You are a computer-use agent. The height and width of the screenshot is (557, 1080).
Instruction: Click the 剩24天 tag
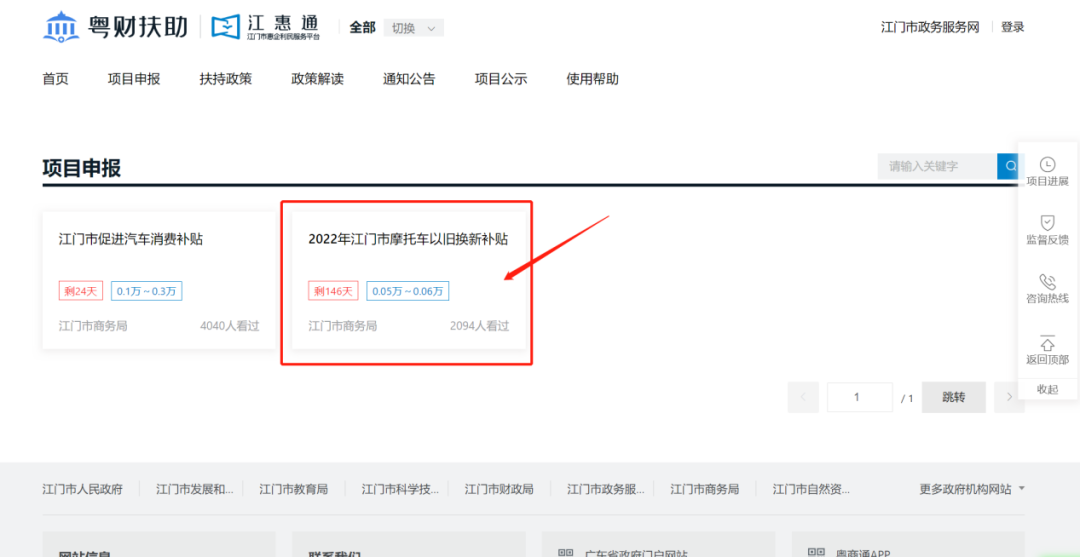click(x=81, y=291)
